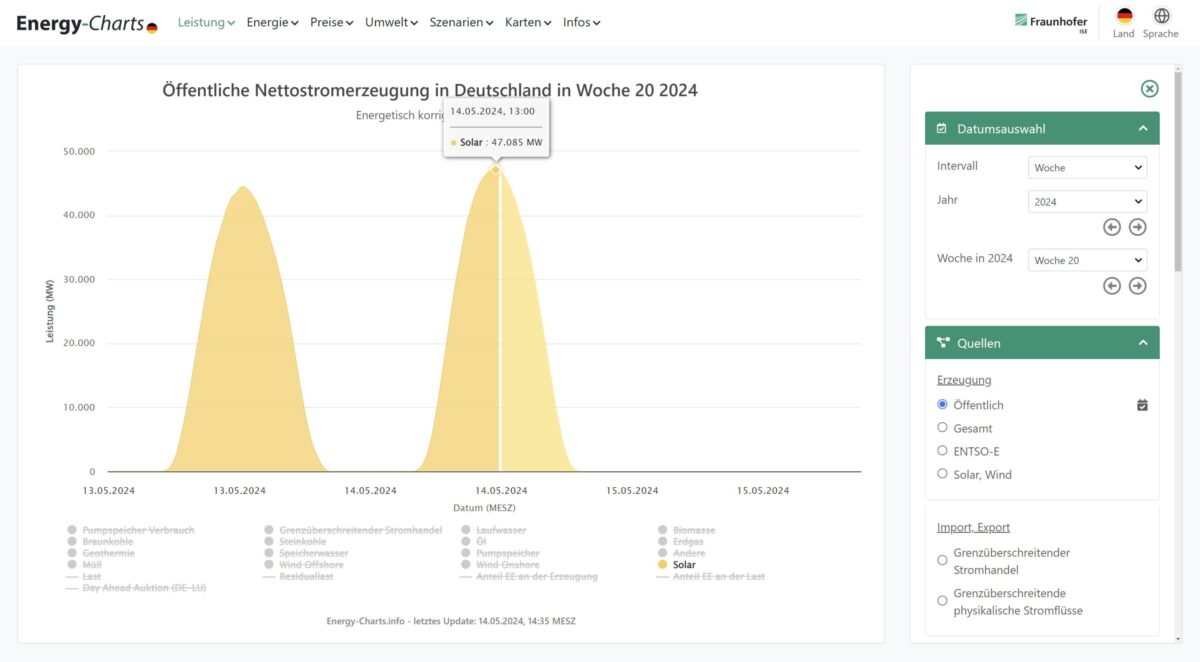Viewport: 1200px width, 662px height.
Task: Click the left arrow to go to previous year
Action: 1111,226
